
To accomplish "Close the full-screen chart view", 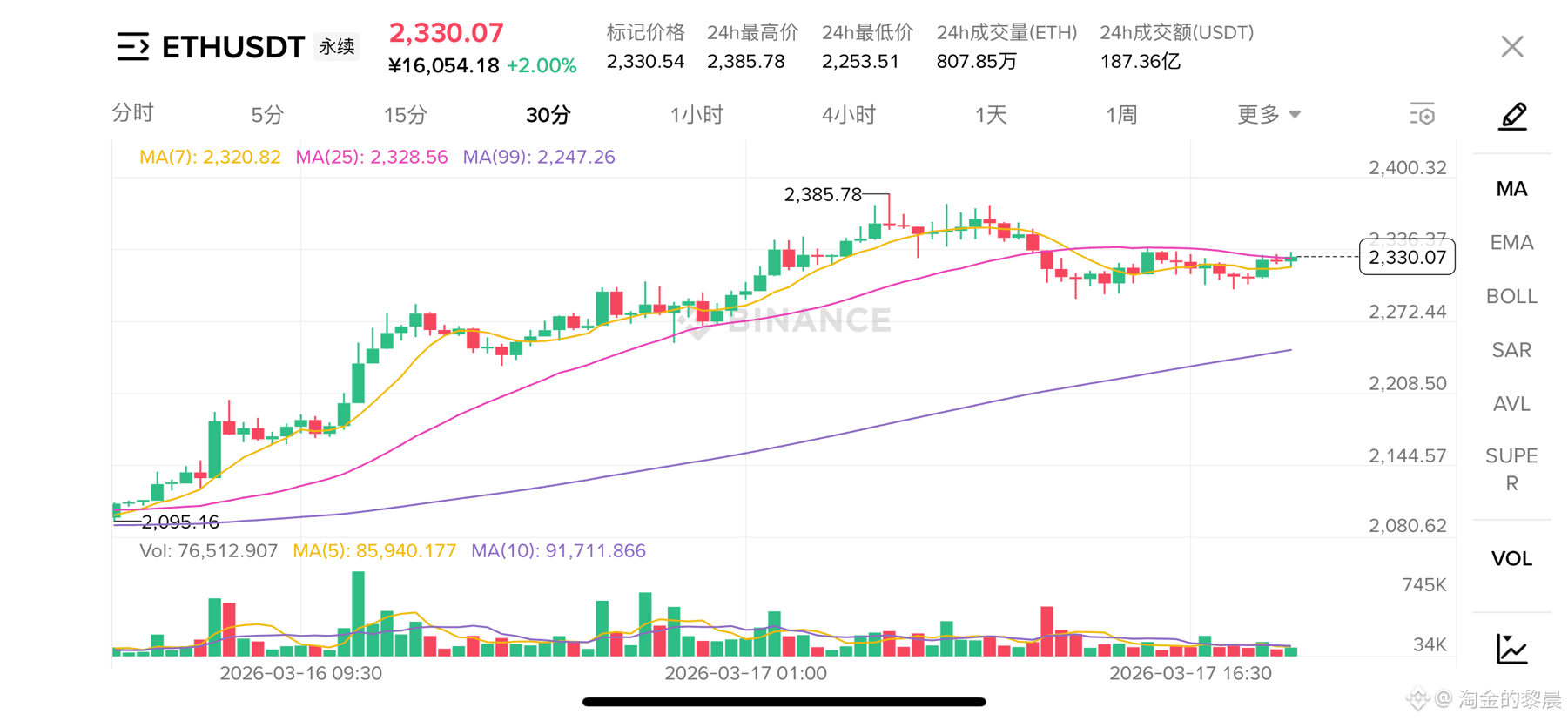I will click(1511, 47).
